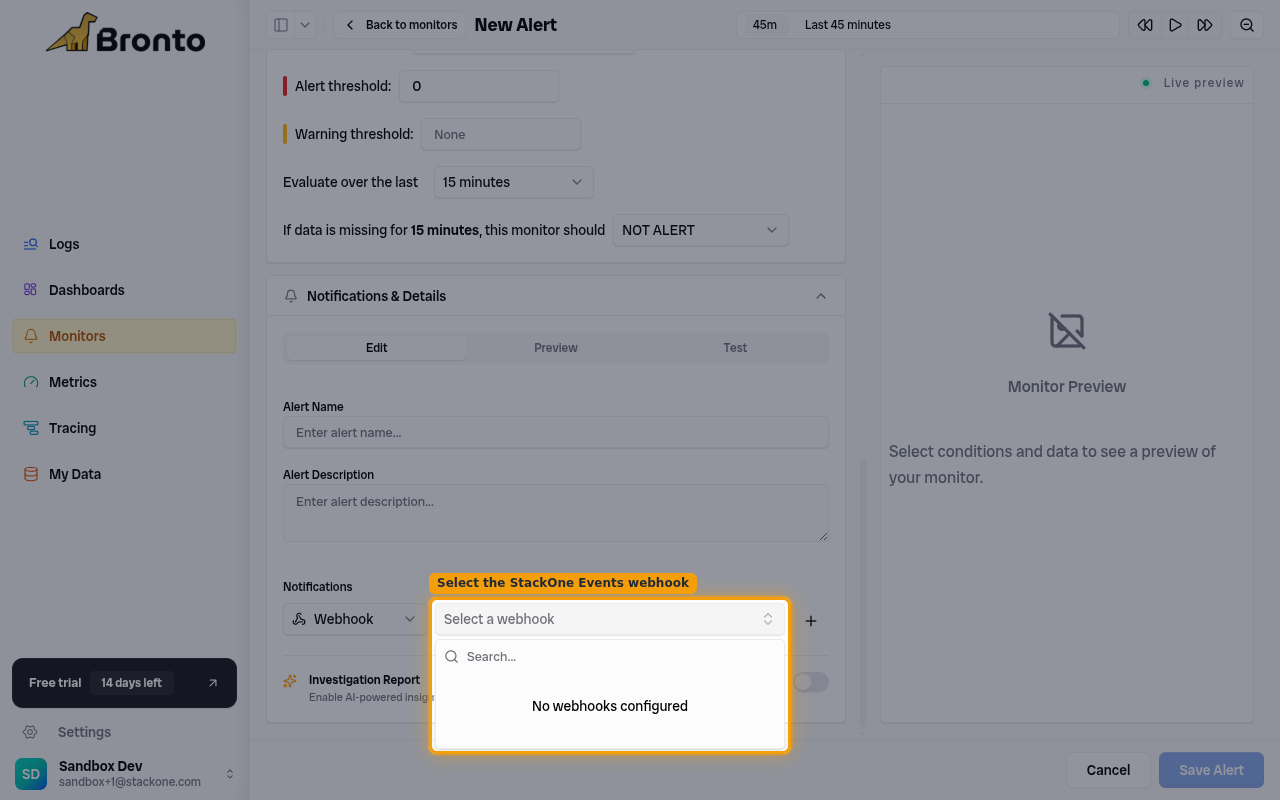The height and width of the screenshot is (800, 1280).
Task: Click the Logs icon
Action: pyautogui.click(x=31, y=244)
